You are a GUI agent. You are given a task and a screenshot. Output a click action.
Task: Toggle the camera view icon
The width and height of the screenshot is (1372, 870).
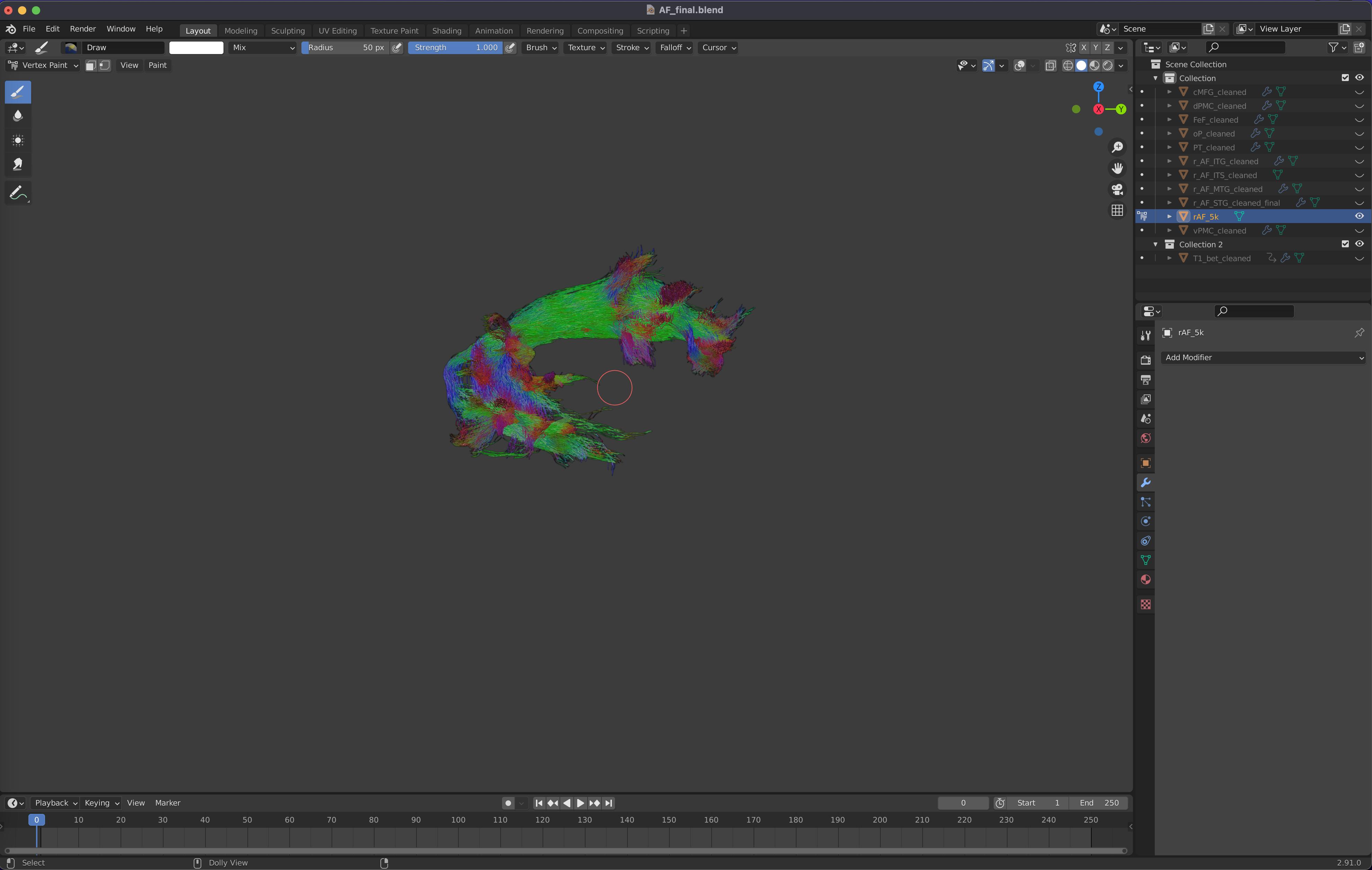click(x=1117, y=189)
